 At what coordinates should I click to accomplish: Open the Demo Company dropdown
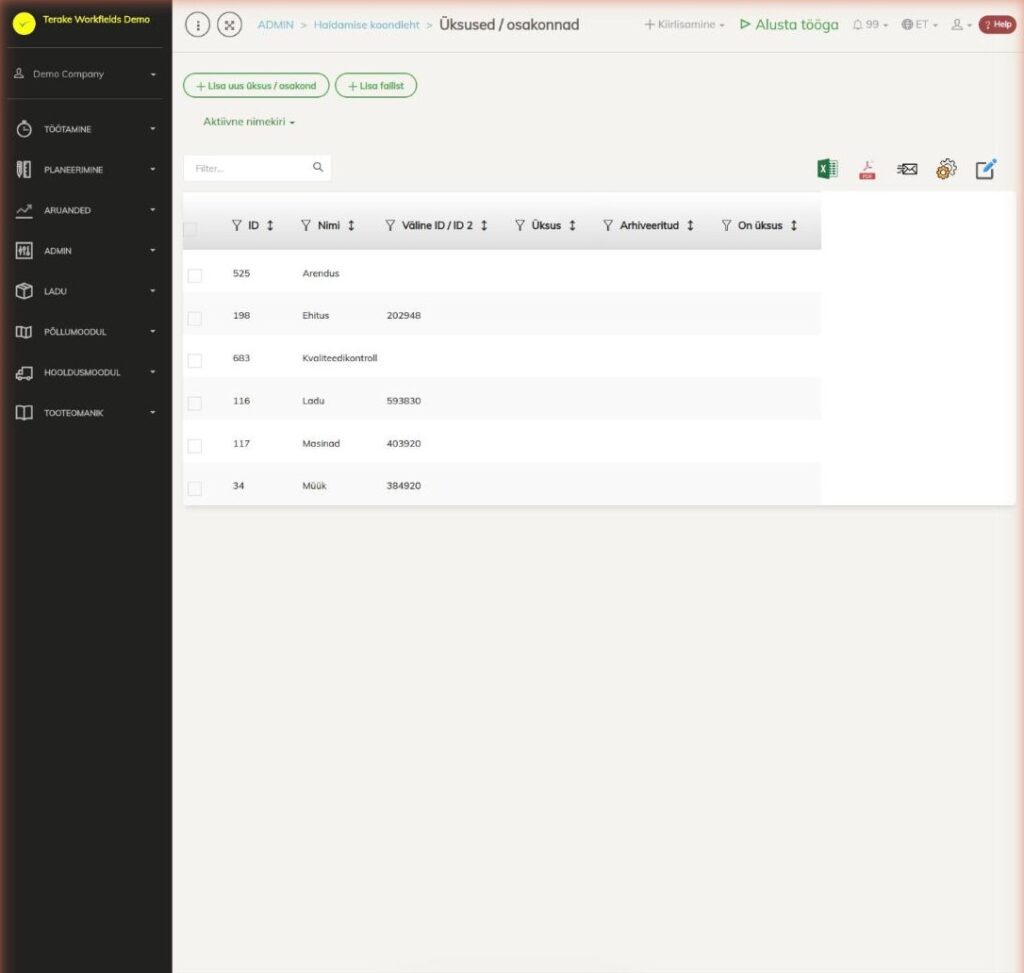pyautogui.click(x=86, y=74)
